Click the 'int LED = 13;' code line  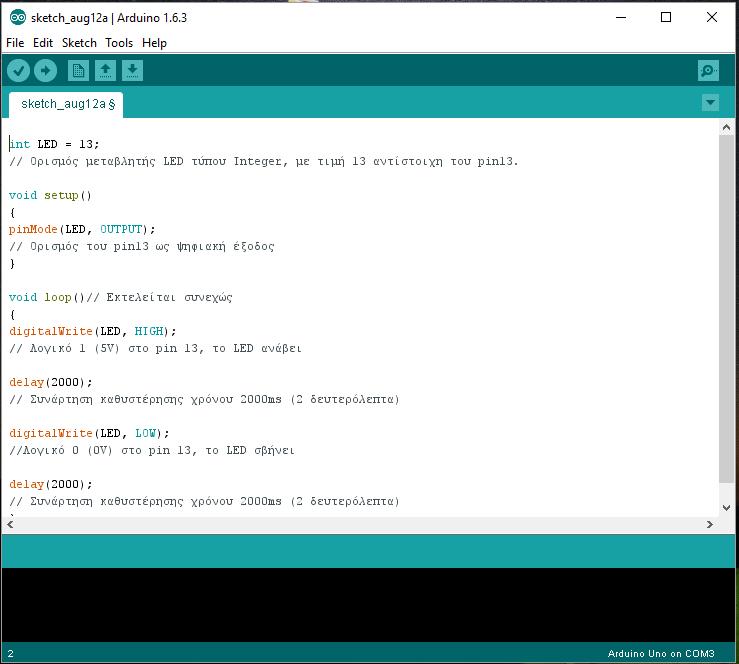pyautogui.click(x=54, y=144)
